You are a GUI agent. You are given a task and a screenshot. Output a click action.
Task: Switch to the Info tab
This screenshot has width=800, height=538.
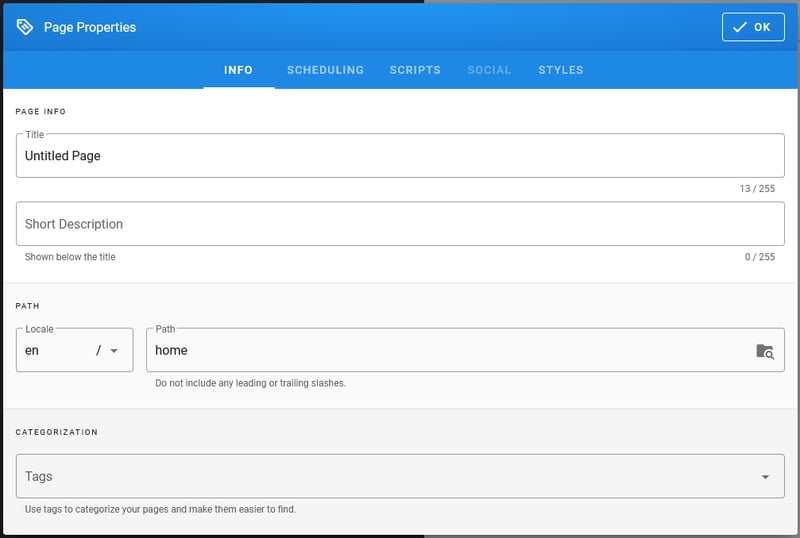pos(238,70)
